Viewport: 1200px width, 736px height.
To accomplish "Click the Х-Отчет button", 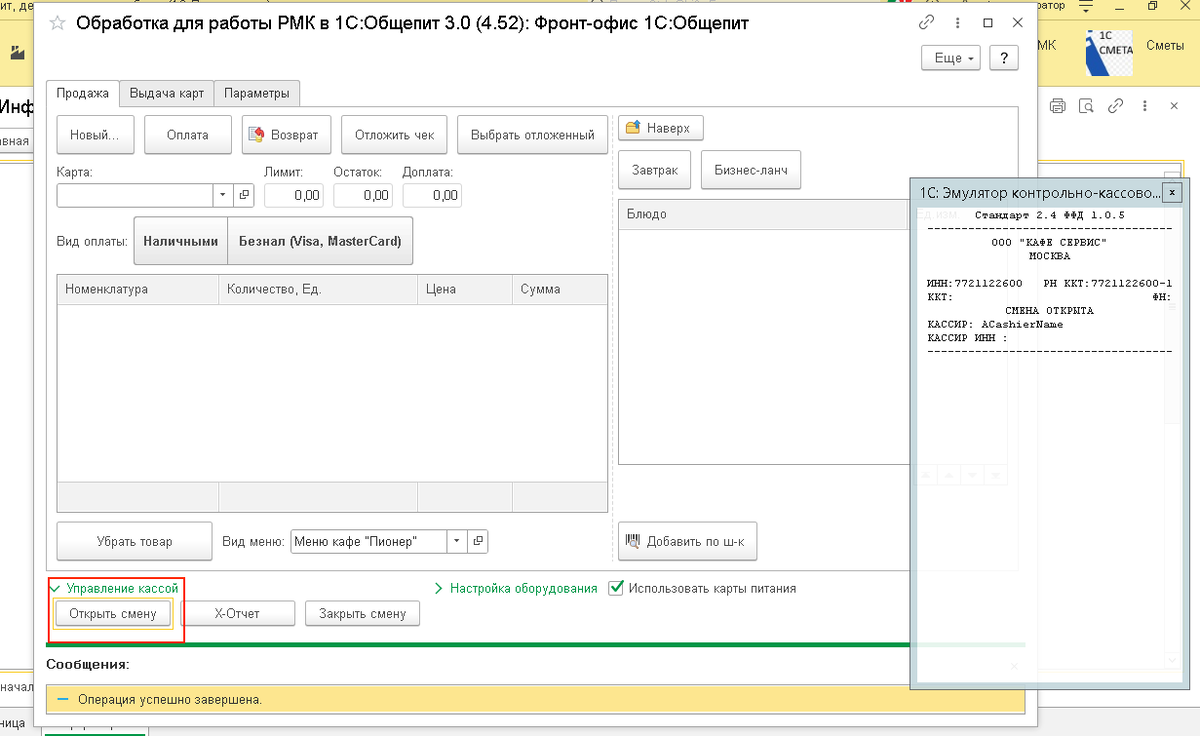I will (238, 613).
